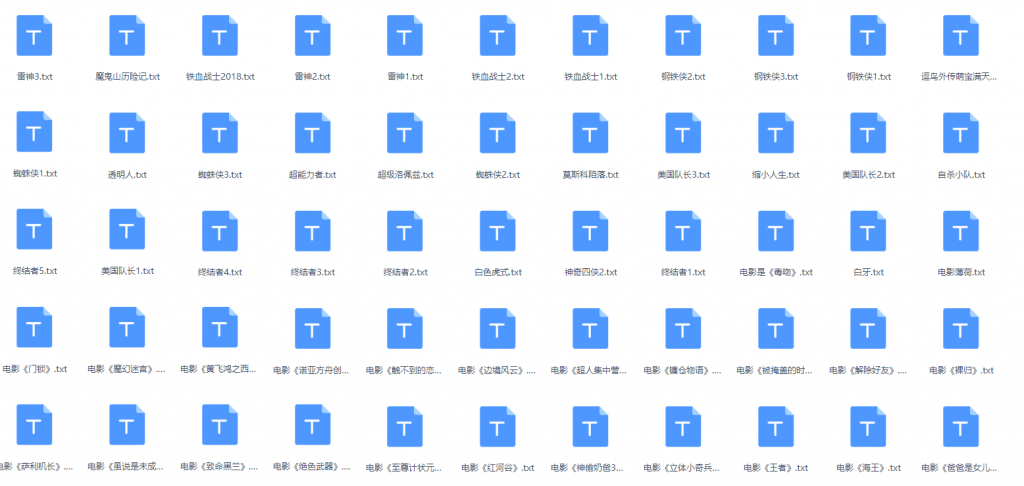
Task: Click the 铁血战士2018.txt file icon
Action: [220, 35]
